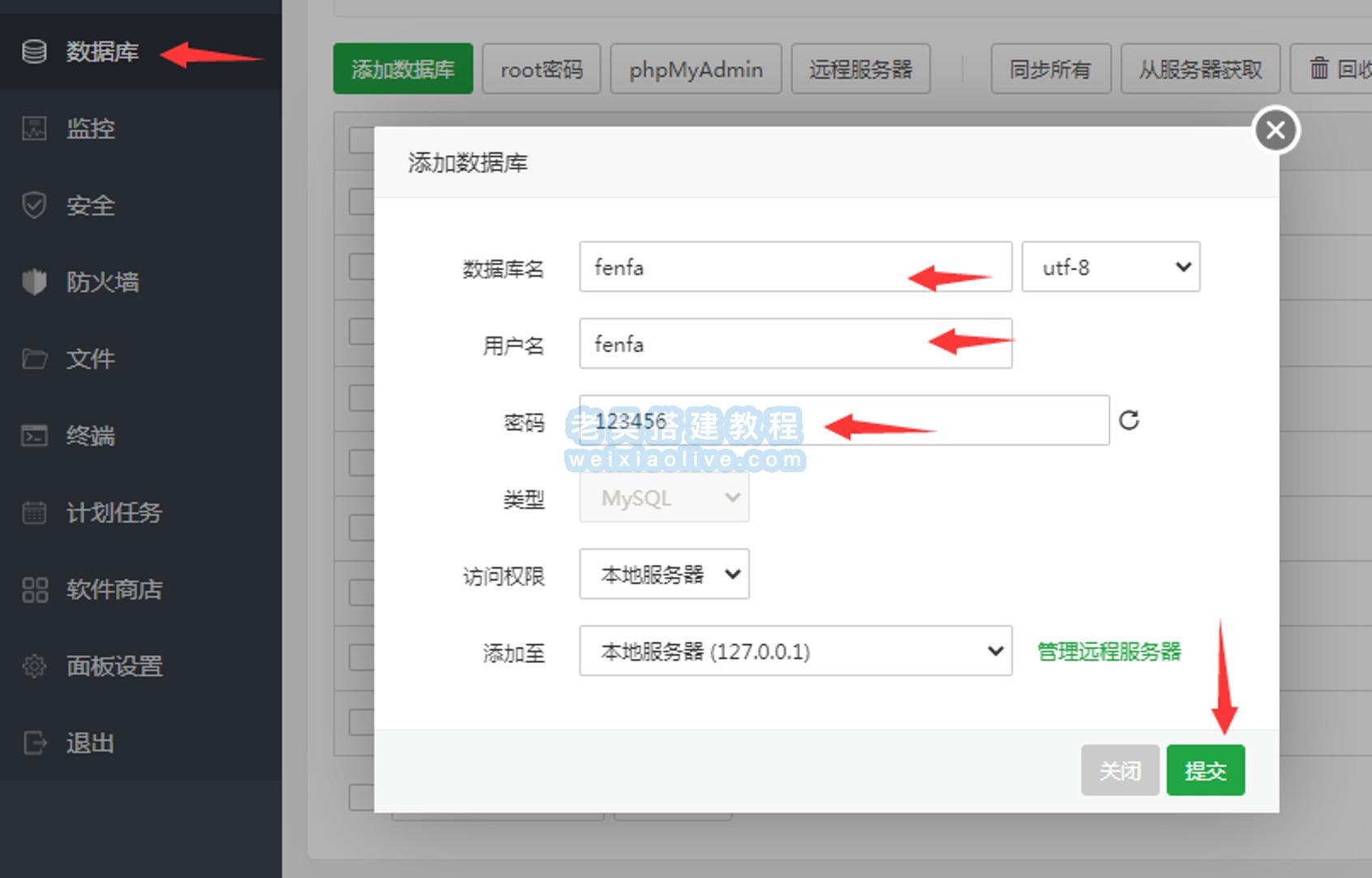Screen dimensions: 1372x878
Task: Click the shield check icon beside 安全
Action: (x=34, y=205)
